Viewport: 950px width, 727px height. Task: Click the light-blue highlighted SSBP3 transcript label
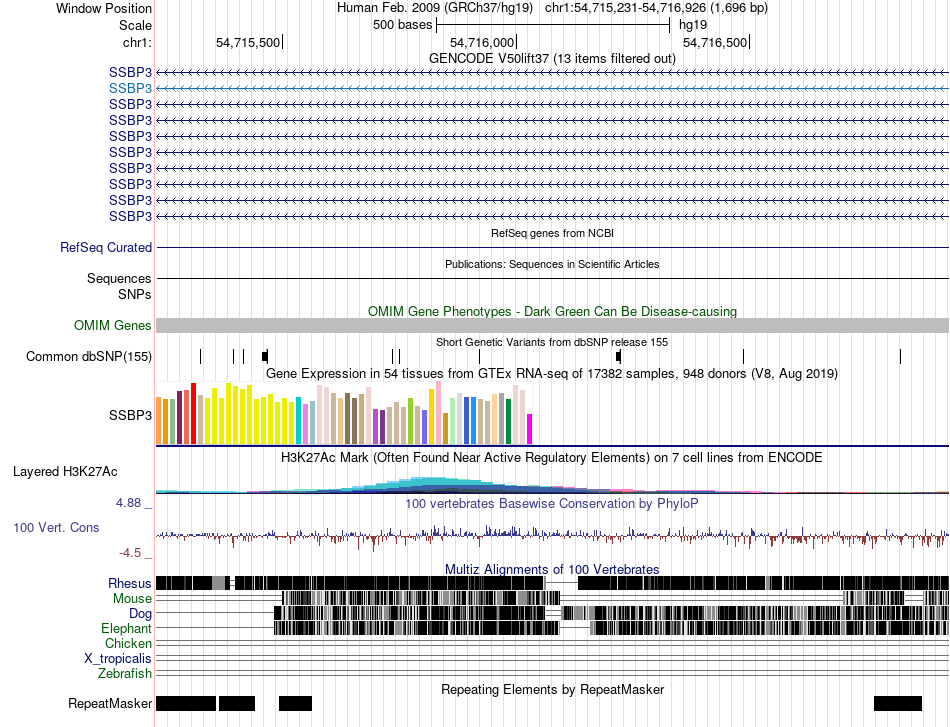click(x=130, y=88)
